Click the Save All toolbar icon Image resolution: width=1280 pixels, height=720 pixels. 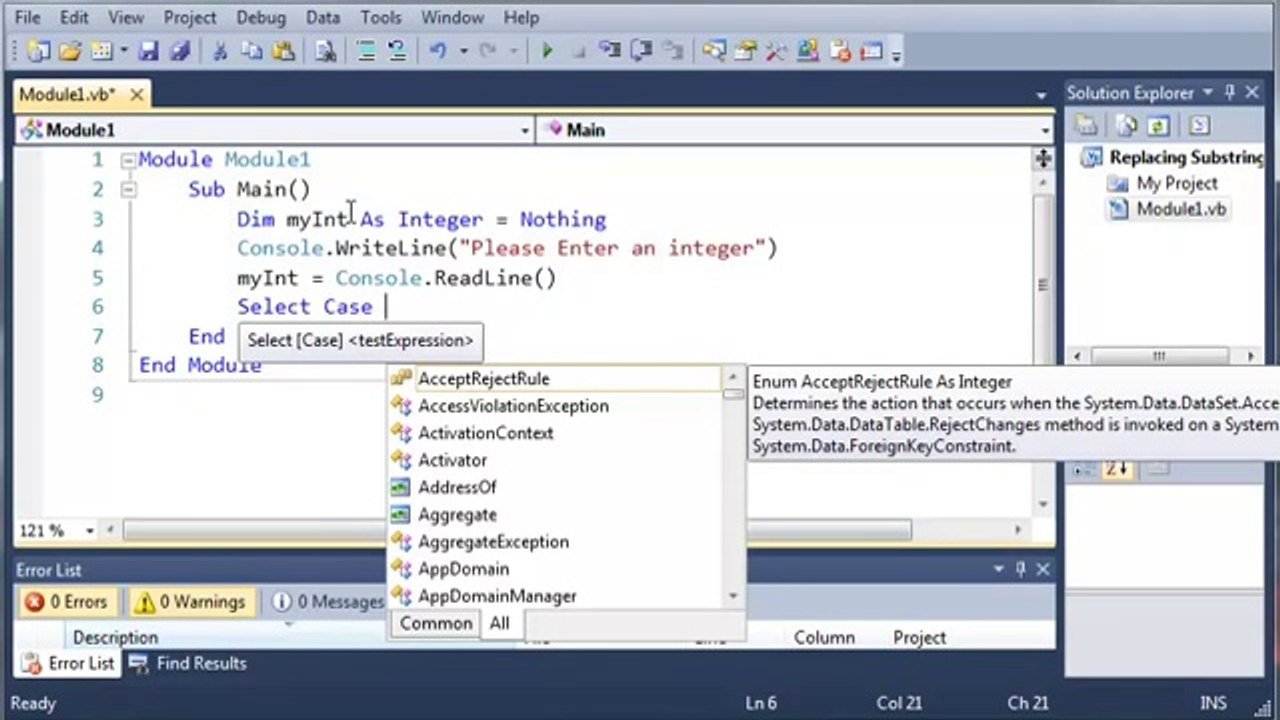pos(180,51)
